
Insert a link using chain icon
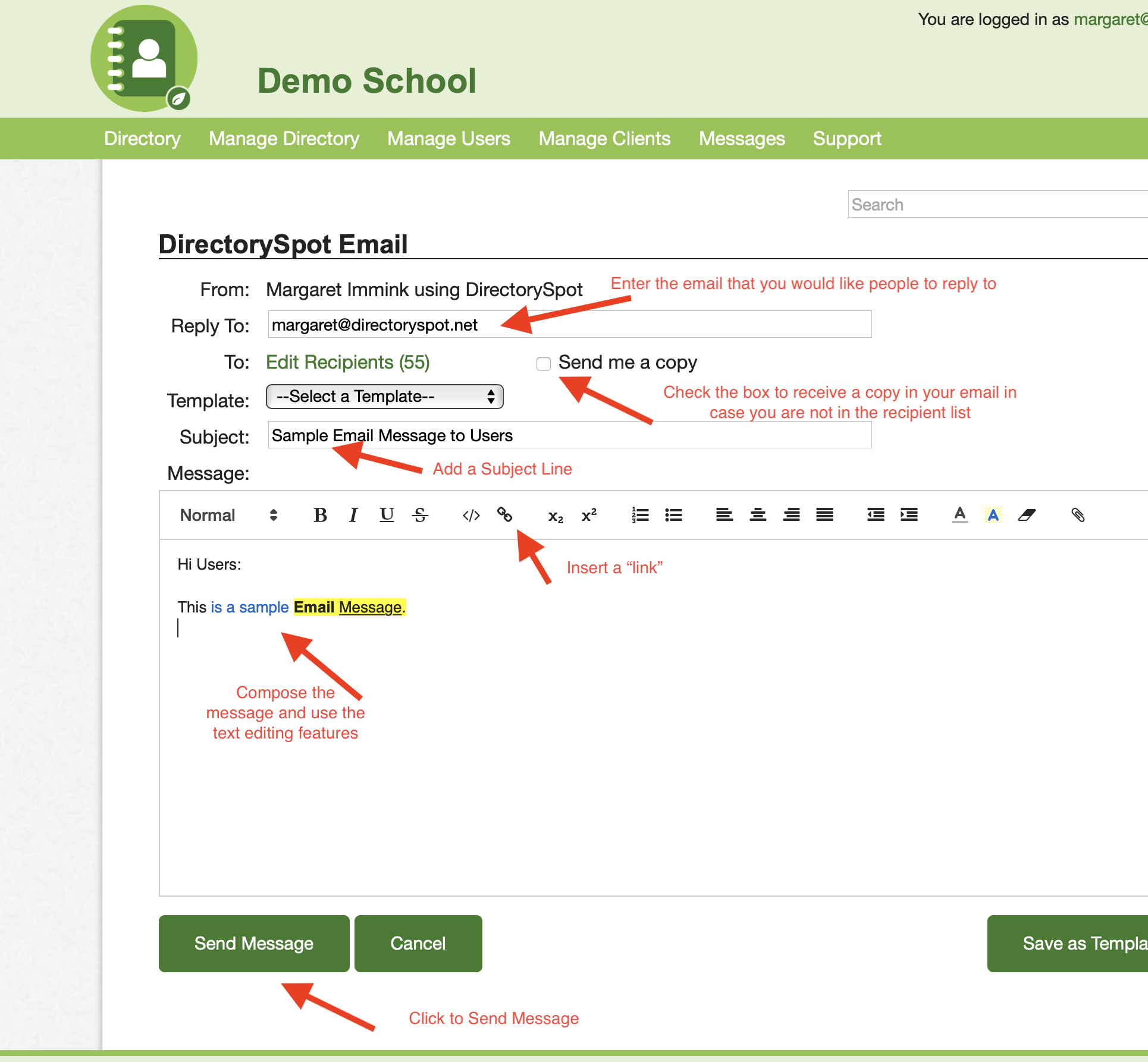[504, 515]
